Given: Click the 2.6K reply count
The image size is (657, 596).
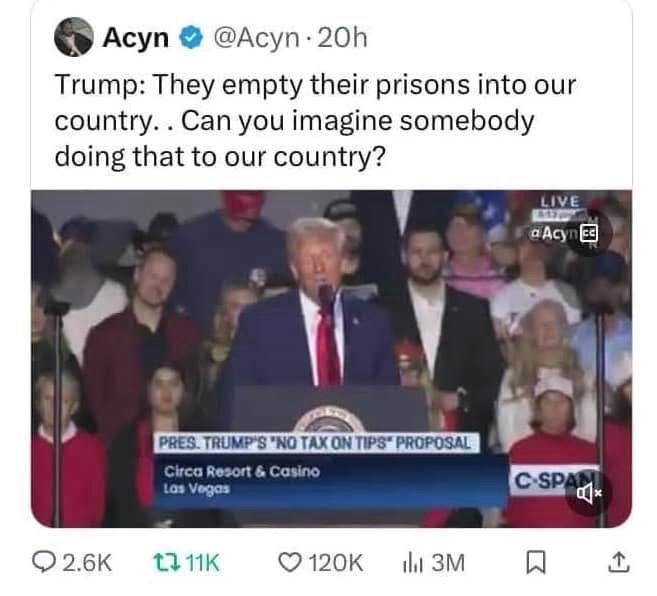Looking at the screenshot, I should (87, 562).
